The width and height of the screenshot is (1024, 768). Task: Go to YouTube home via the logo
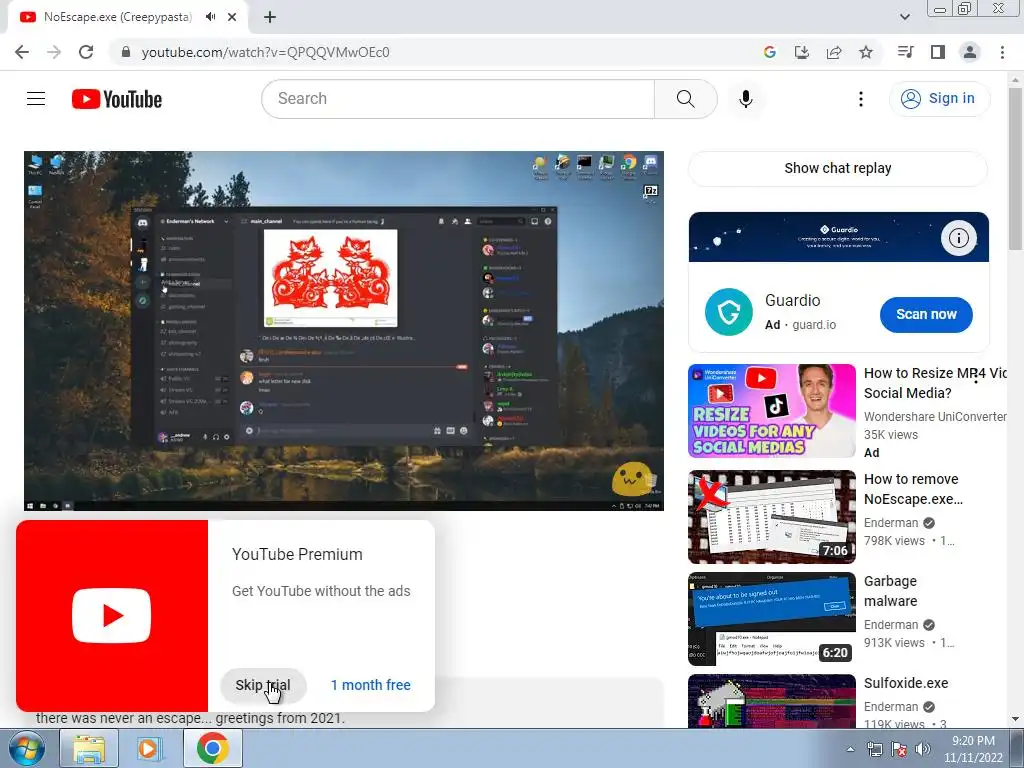pos(117,99)
